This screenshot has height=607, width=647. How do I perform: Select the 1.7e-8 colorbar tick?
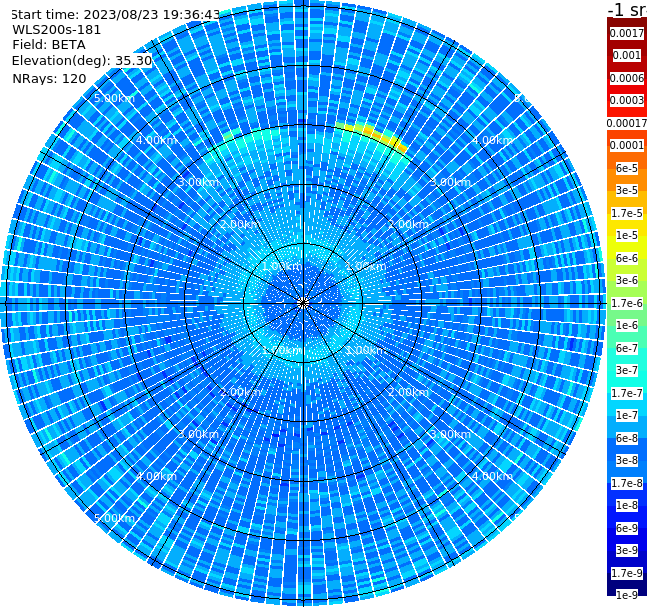pyautogui.click(x=627, y=483)
